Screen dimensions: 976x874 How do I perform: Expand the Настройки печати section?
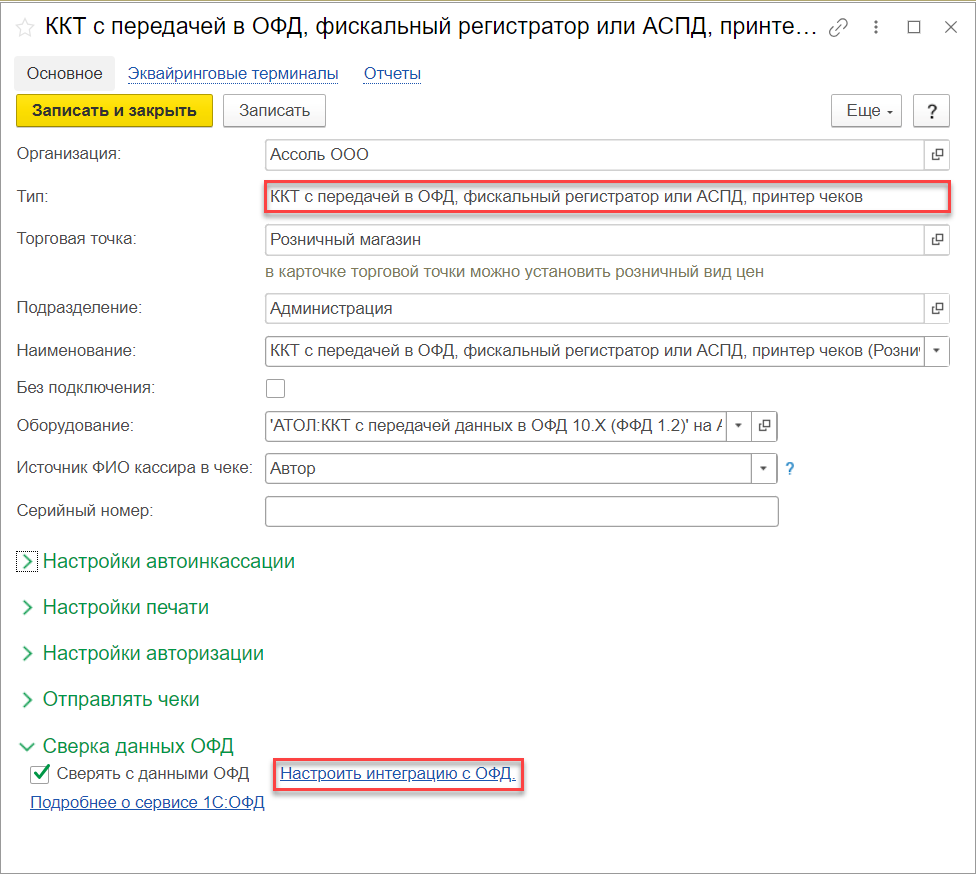point(27,607)
